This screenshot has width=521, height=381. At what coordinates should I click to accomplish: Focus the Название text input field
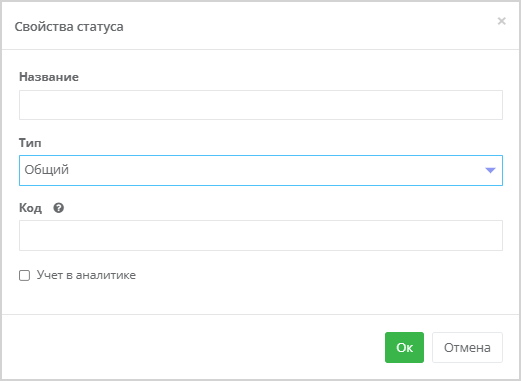tap(261, 105)
